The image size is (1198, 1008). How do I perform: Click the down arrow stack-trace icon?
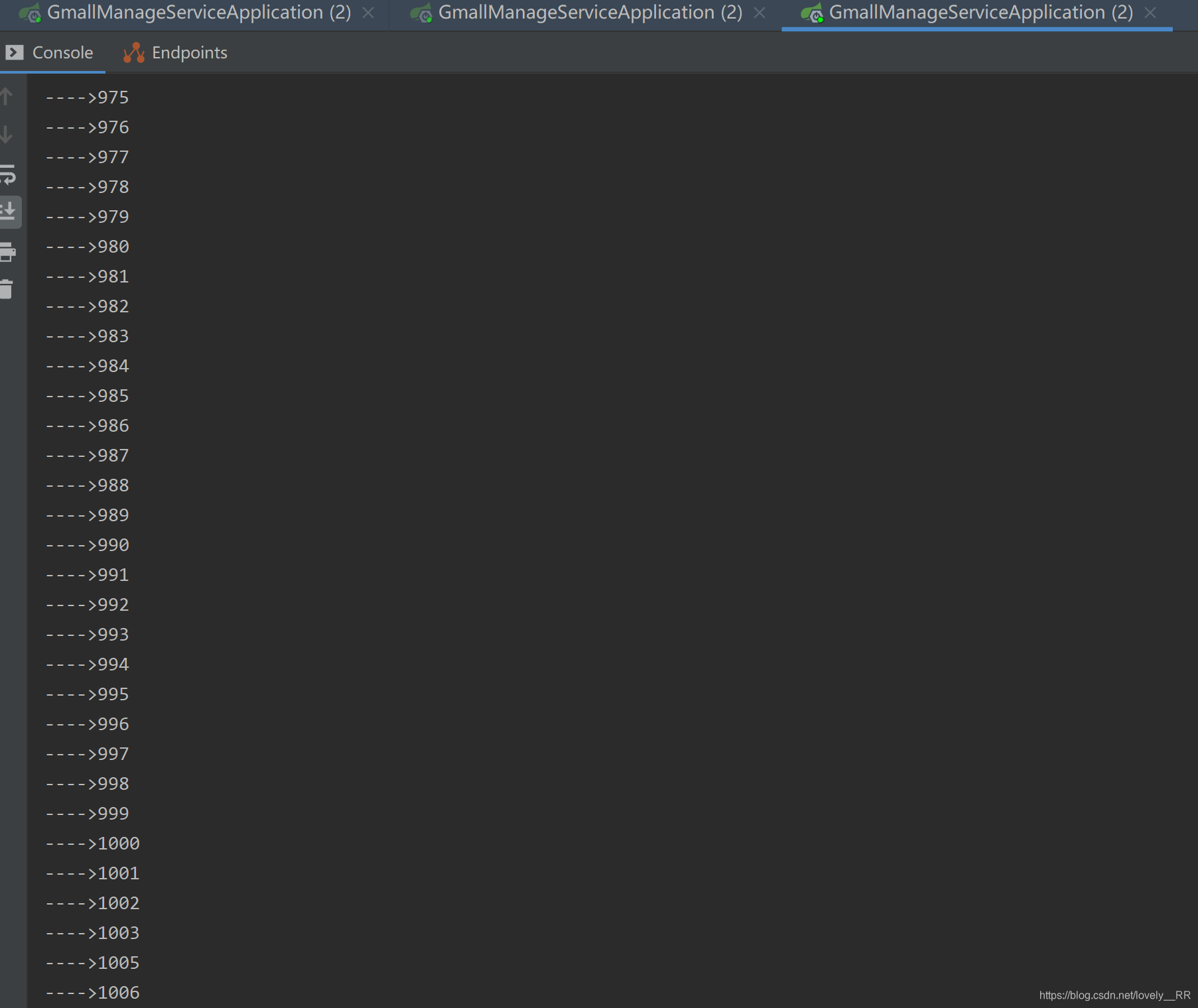coord(7,135)
